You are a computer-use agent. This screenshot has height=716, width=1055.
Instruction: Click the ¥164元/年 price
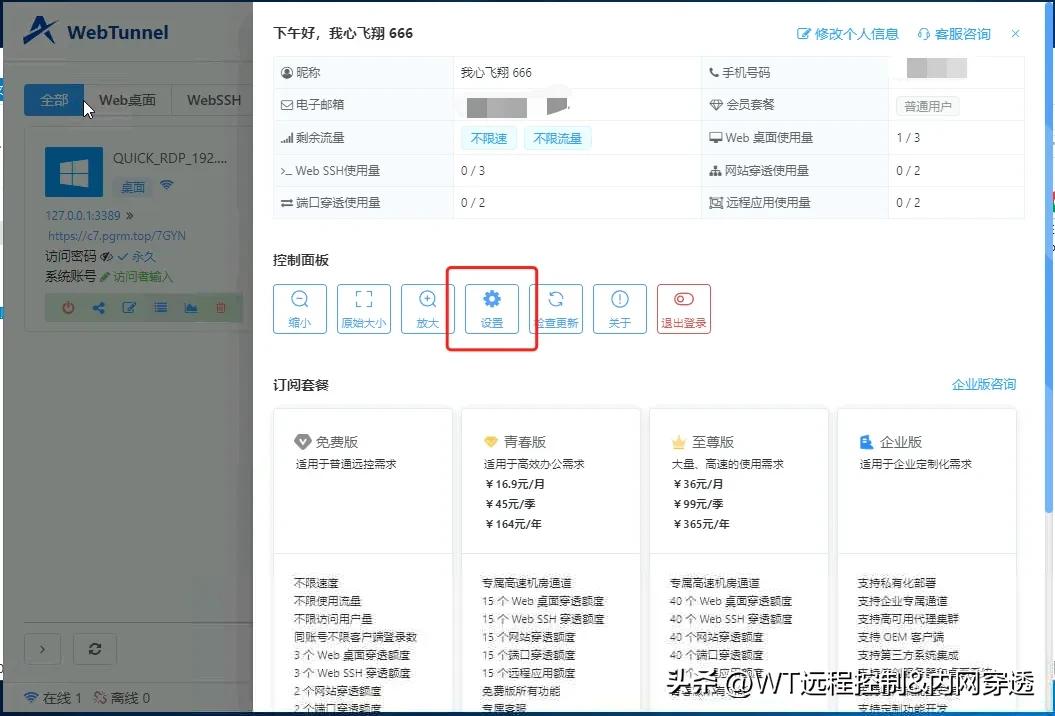tap(513, 524)
